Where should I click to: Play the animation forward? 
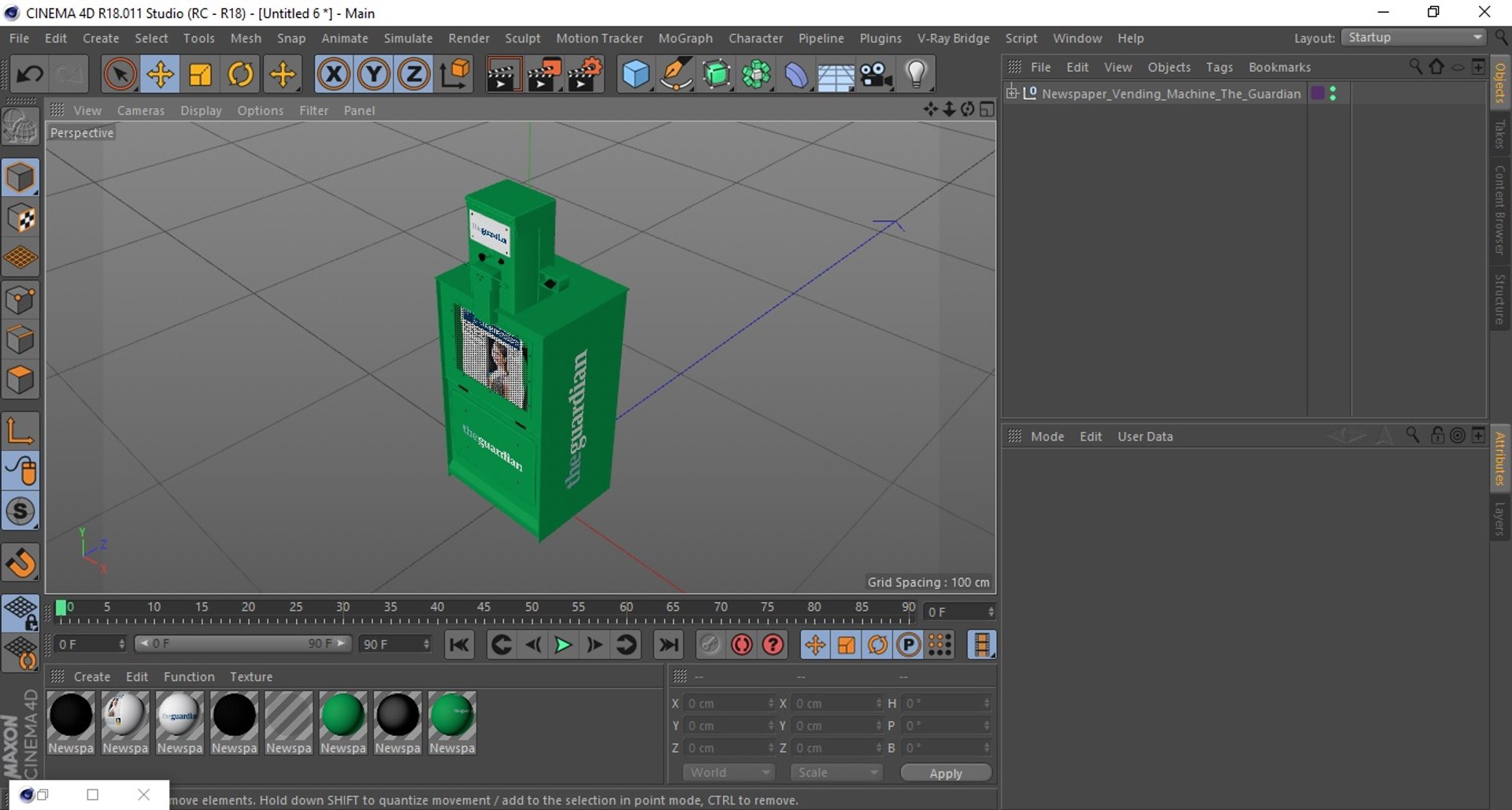[x=563, y=645]
